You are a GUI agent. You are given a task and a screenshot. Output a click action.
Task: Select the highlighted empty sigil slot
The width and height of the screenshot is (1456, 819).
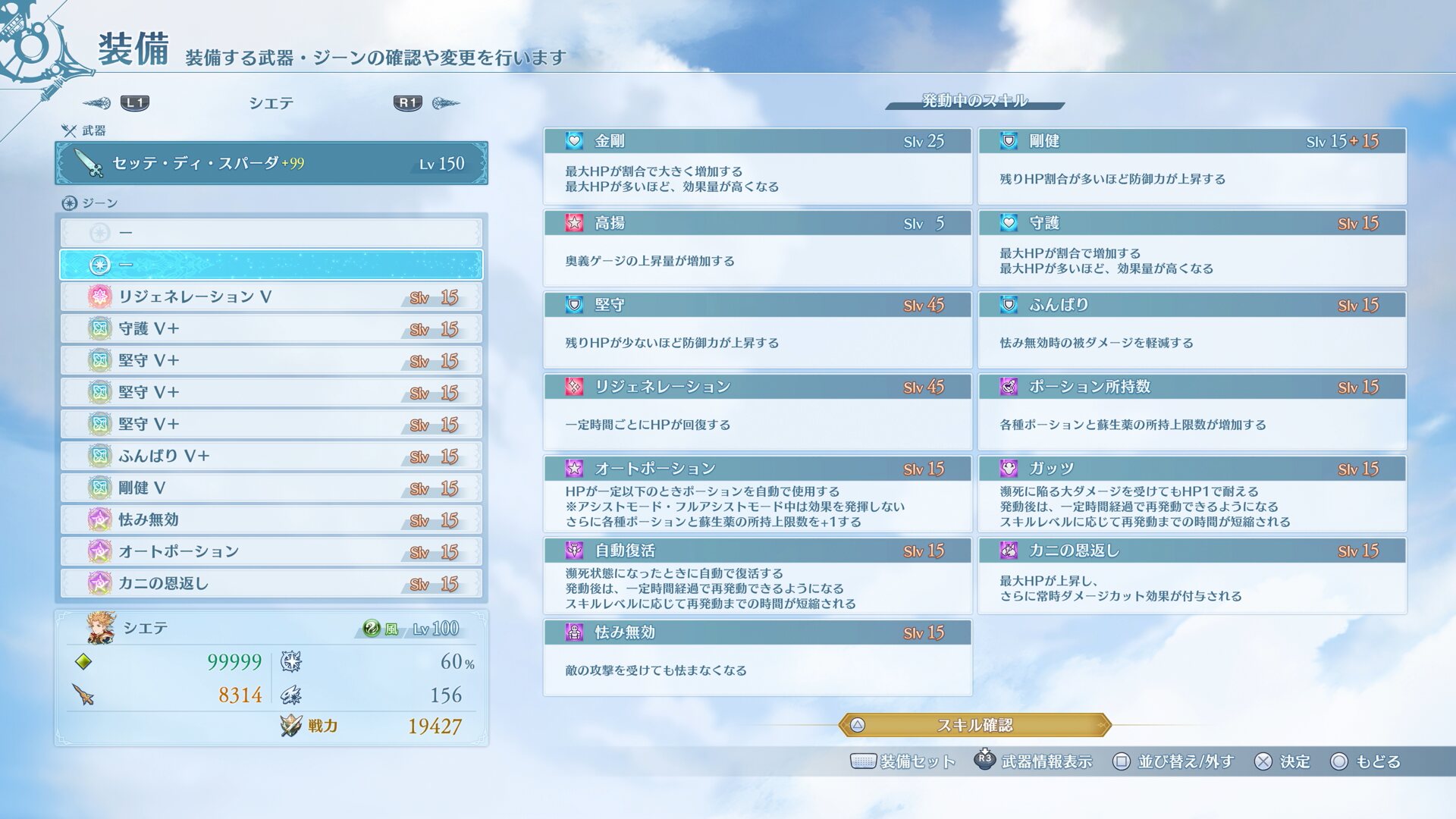tap(271, 265)
